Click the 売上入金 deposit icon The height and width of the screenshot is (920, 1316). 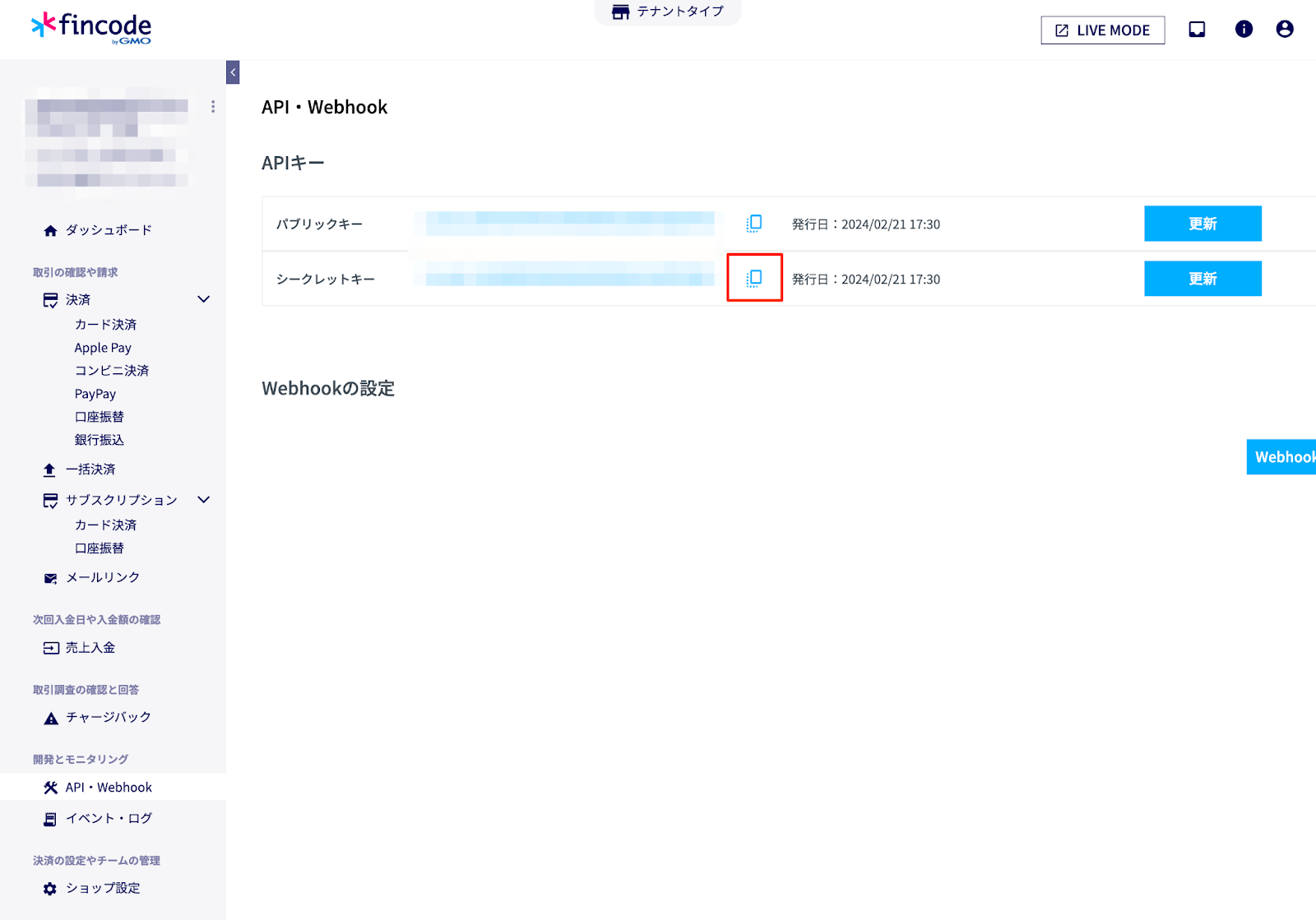(x=51, y=649)
